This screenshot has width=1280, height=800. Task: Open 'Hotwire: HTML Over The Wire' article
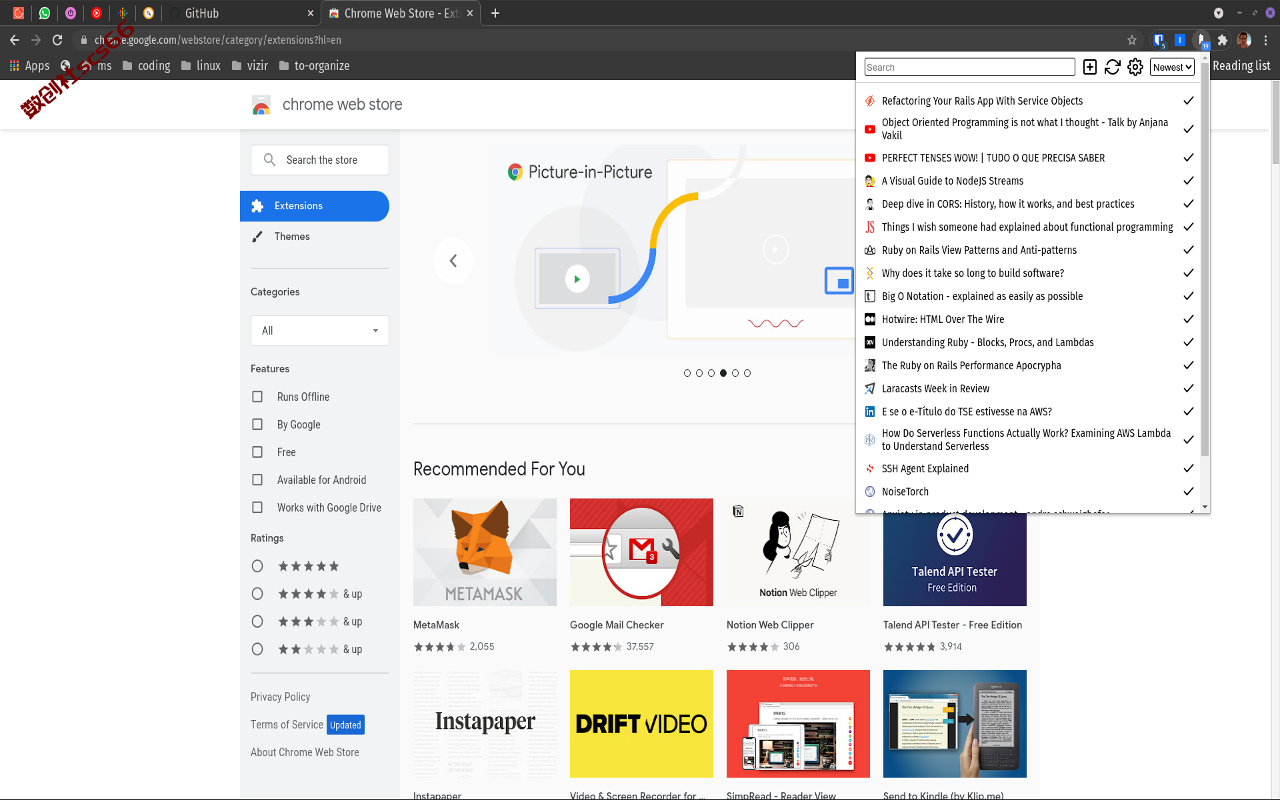pyautogui.click(x=943, y=319)
